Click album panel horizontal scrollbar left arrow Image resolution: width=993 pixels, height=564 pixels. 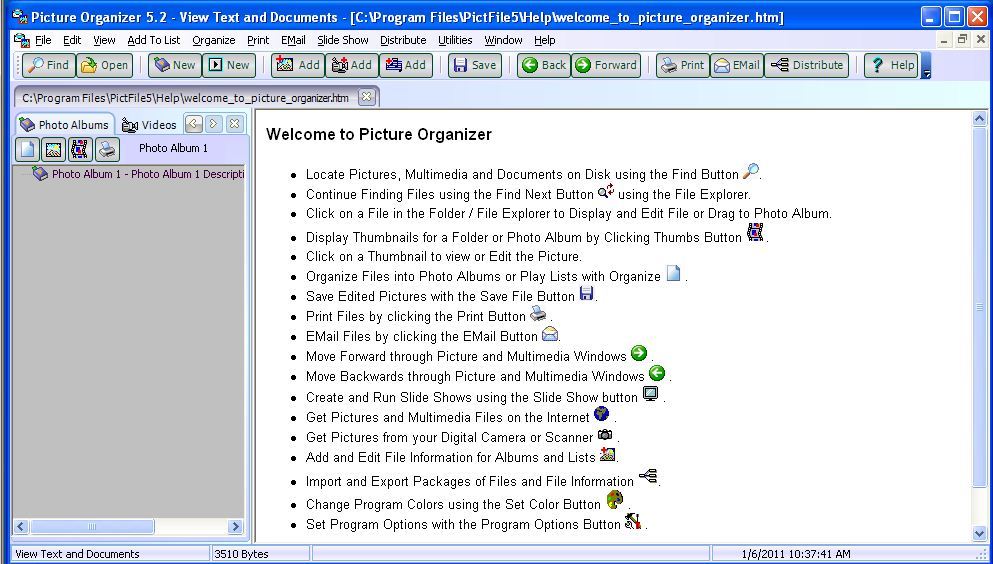click(21, 527)
